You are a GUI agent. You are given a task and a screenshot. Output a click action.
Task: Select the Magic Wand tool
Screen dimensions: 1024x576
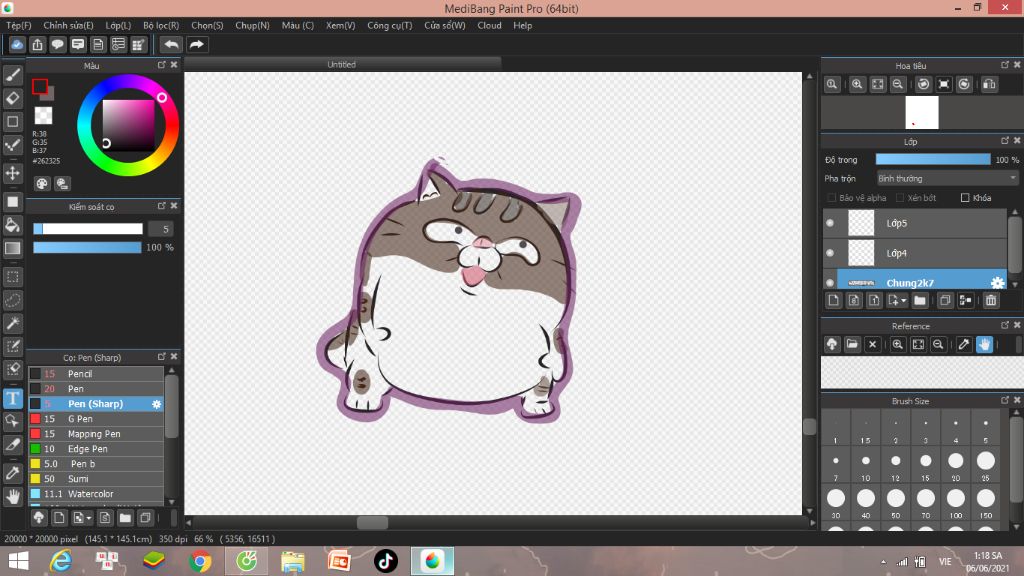tap(12, 323)
